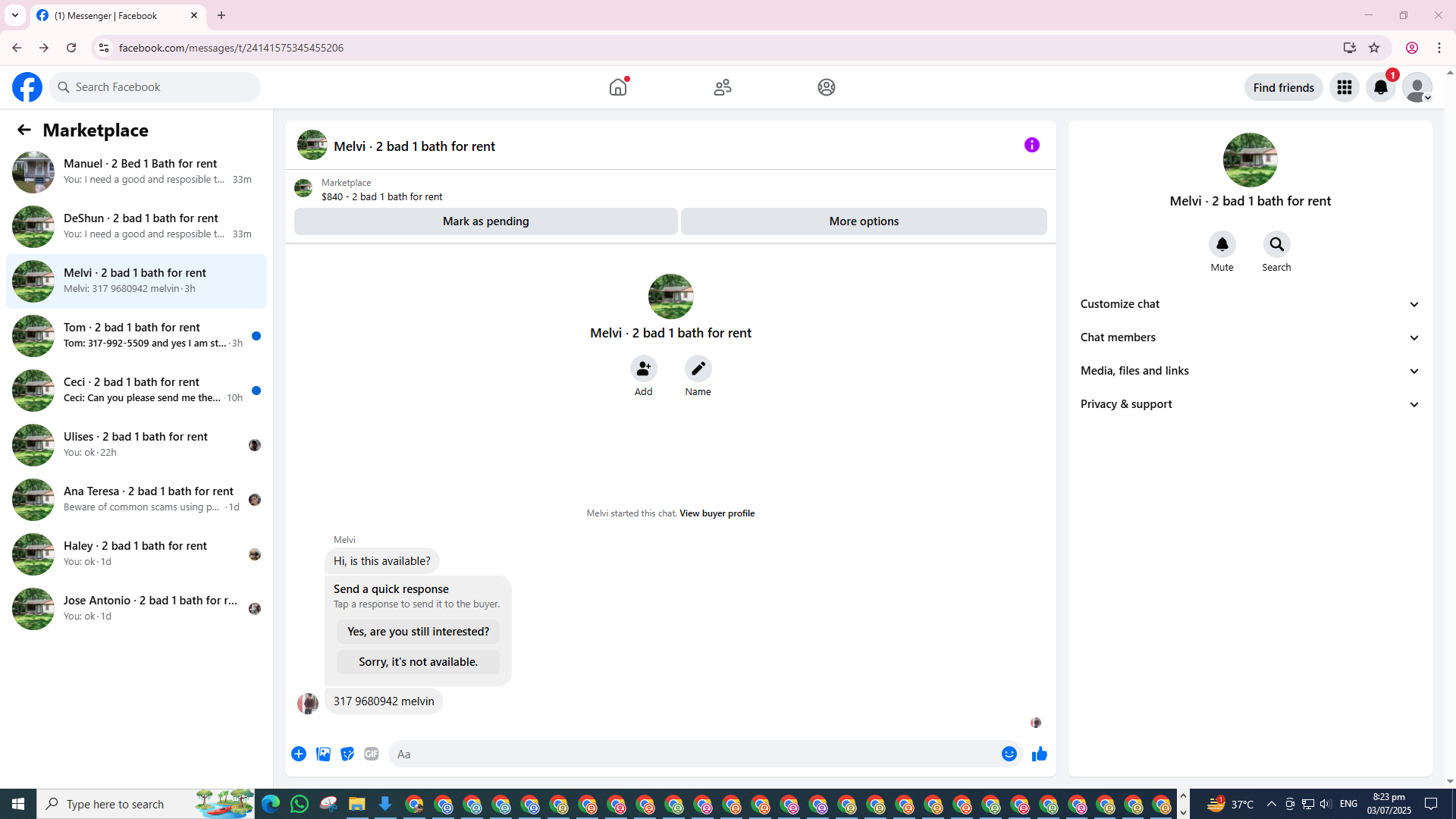Open the emoji picker in message box
Viewport: 1456px width, 819px height.
coord(1009,754)
